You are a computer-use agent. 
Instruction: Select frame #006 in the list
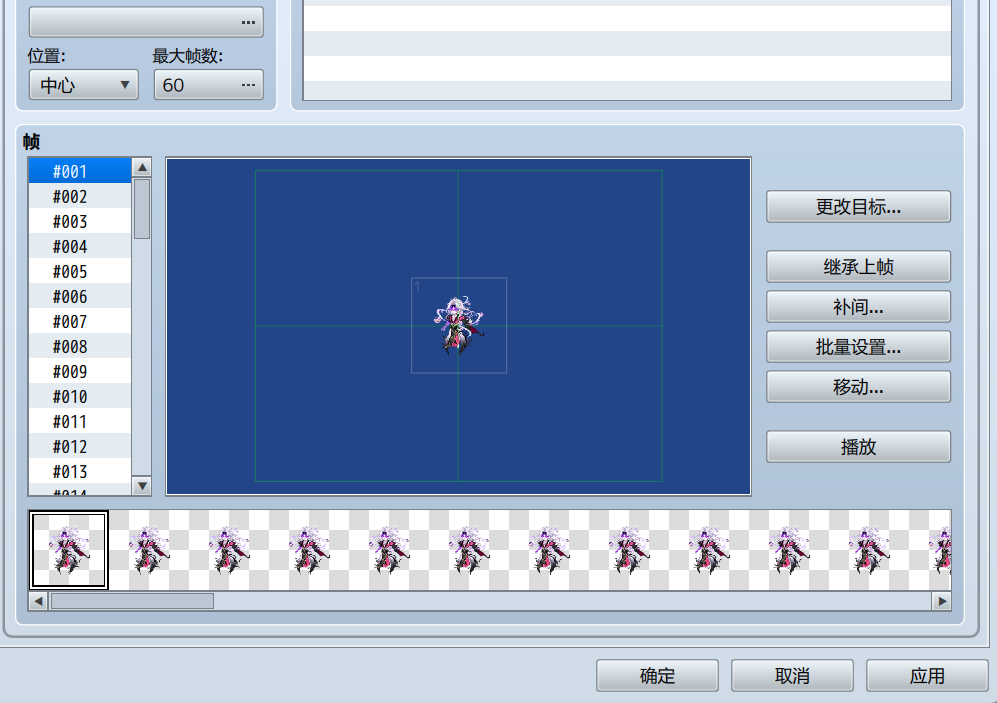80,296
